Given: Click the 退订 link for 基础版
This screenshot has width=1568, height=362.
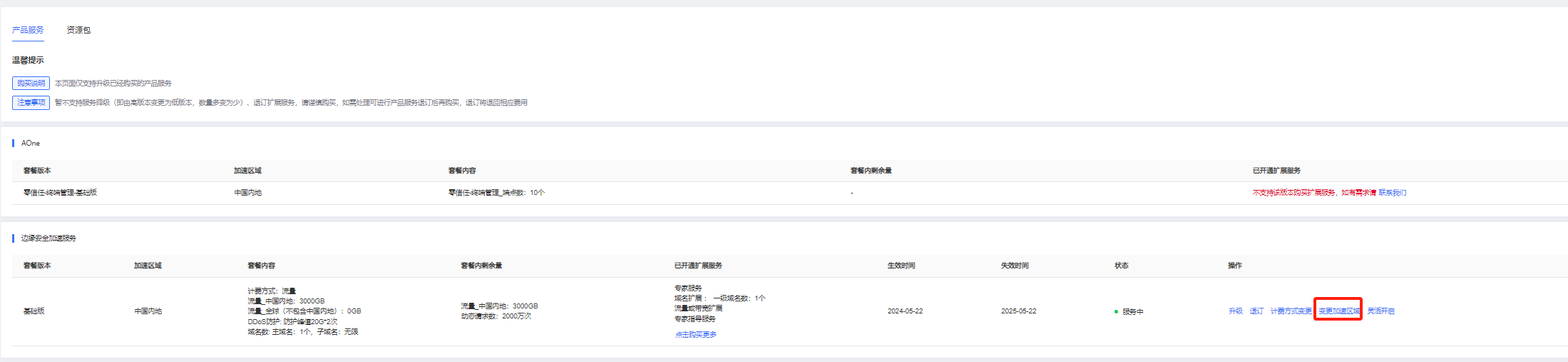Looking at the screenshot, I should point(1256,311).
